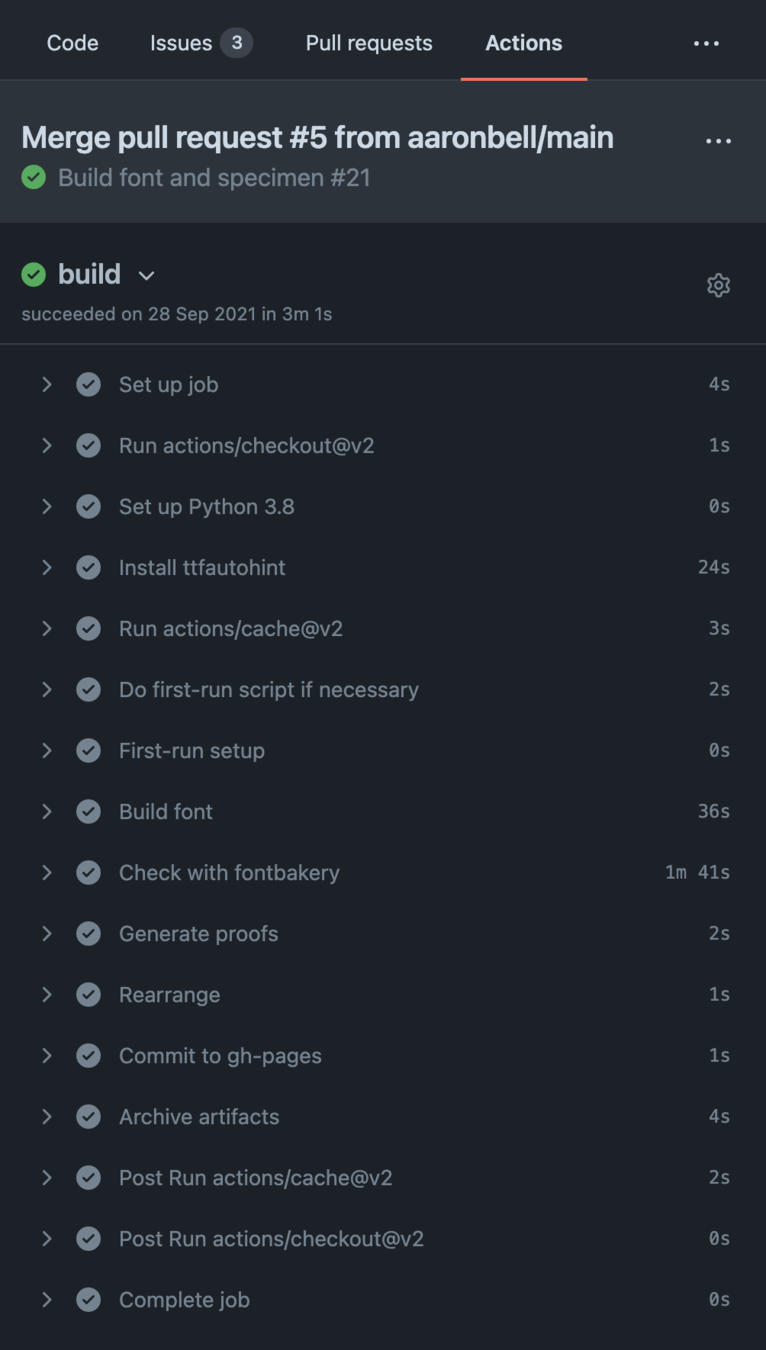This screenshot has height=1350, width=766.
Task: Open the repository navigation overflow menu
Action: (x=706, y=43)
